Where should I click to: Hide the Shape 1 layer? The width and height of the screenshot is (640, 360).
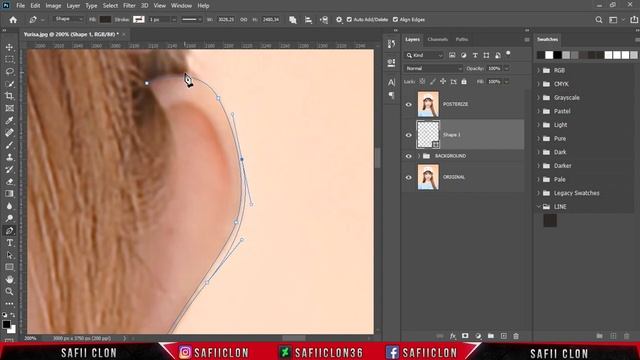409,135
